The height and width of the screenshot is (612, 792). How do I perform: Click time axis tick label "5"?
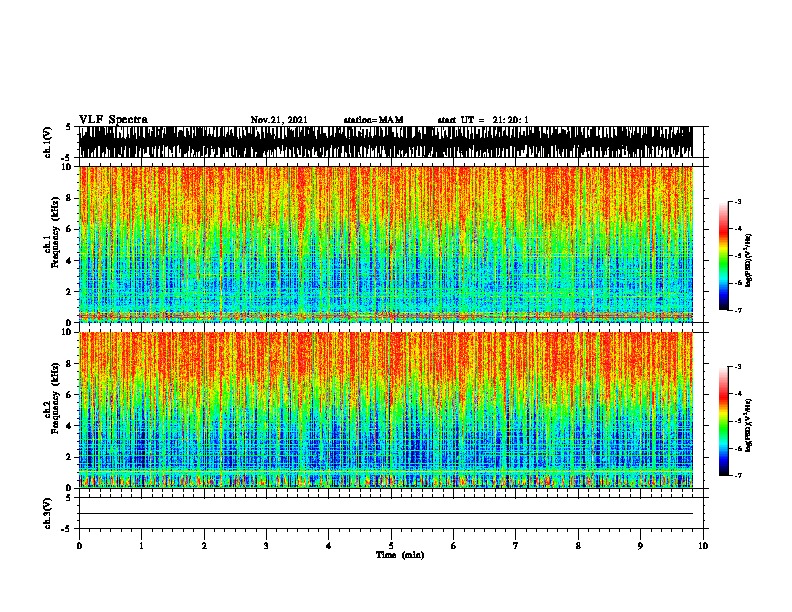point(391,546)
